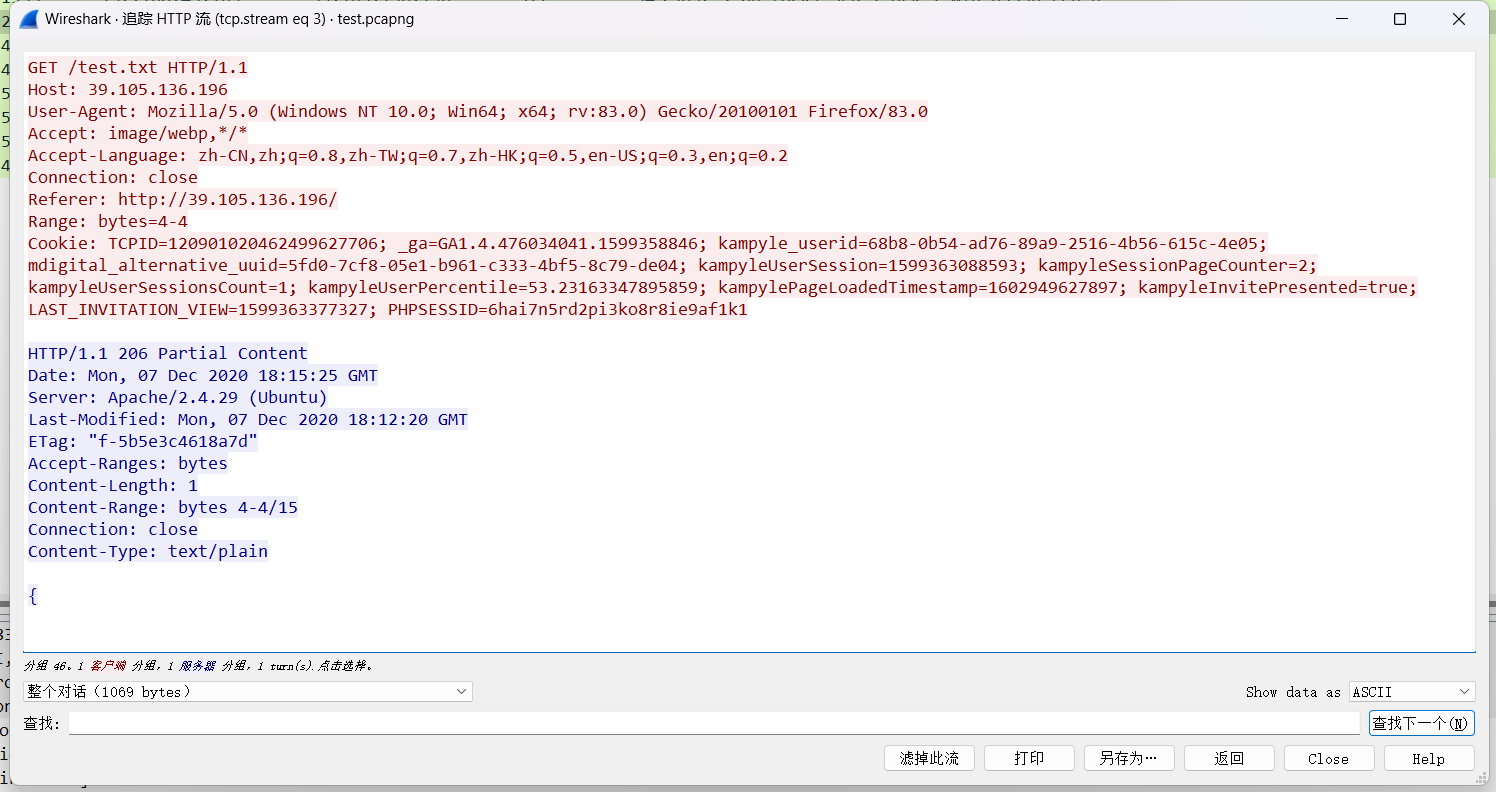The image size is (1496, 792).
Task: Click the dialog title bar text
Action: 230,18
